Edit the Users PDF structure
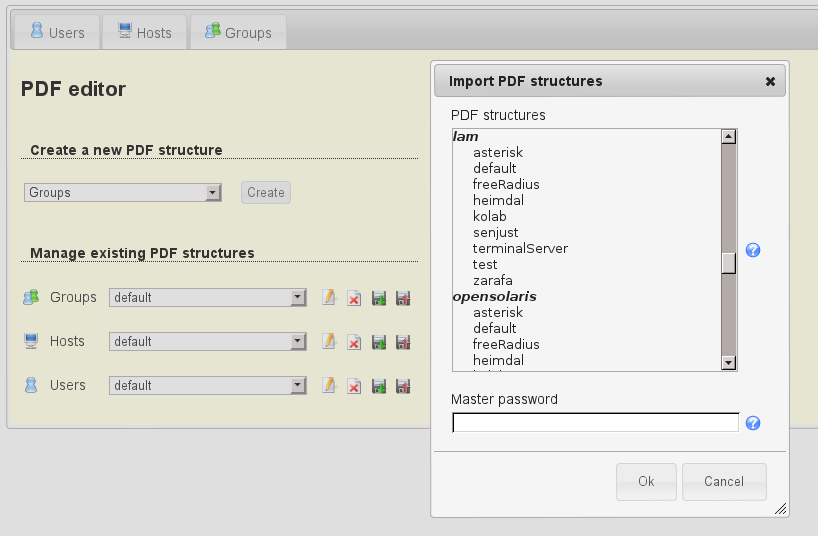The height and width of the screenshot is (536, 818). tap(328, 386)
